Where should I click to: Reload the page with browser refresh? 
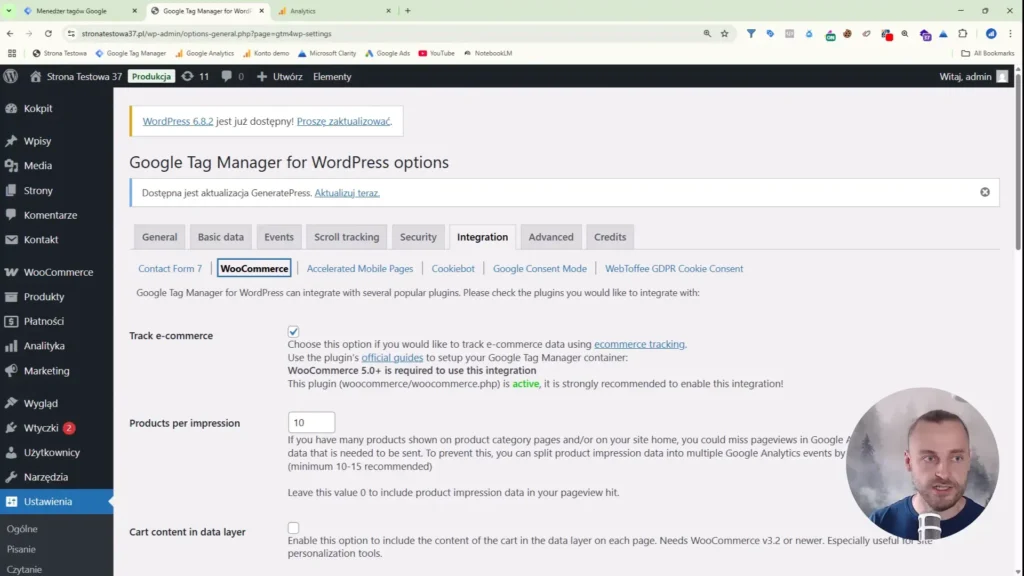pos(48,33)
